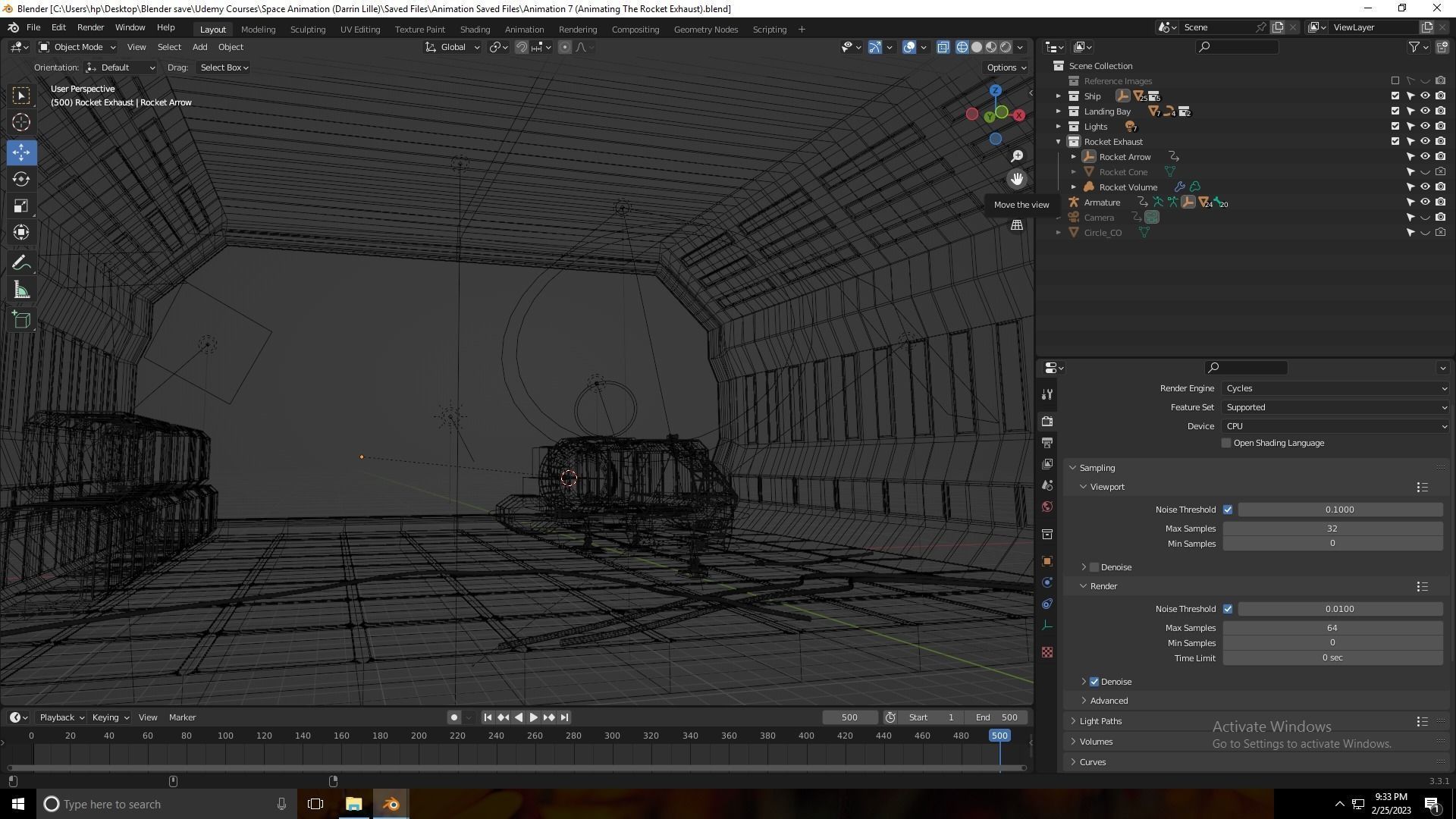Choose the Annotate pencil tool
The width and height of the screenshot is (1456, 819).
(21, 263)
